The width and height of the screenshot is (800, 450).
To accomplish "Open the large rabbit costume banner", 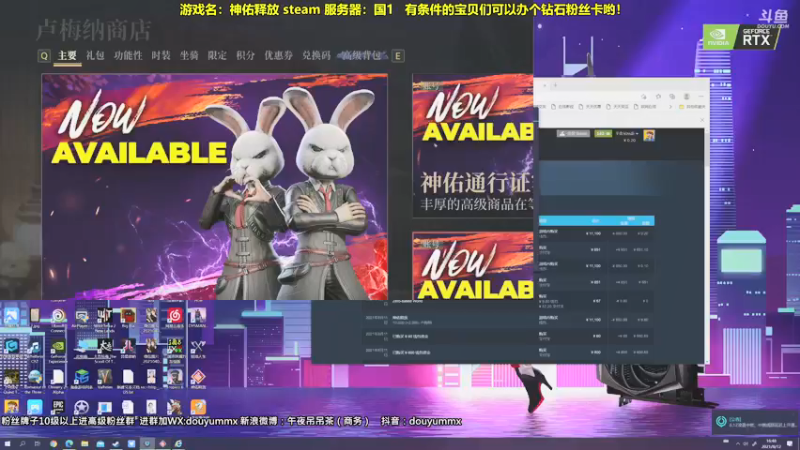I will (x=214, y=187).
